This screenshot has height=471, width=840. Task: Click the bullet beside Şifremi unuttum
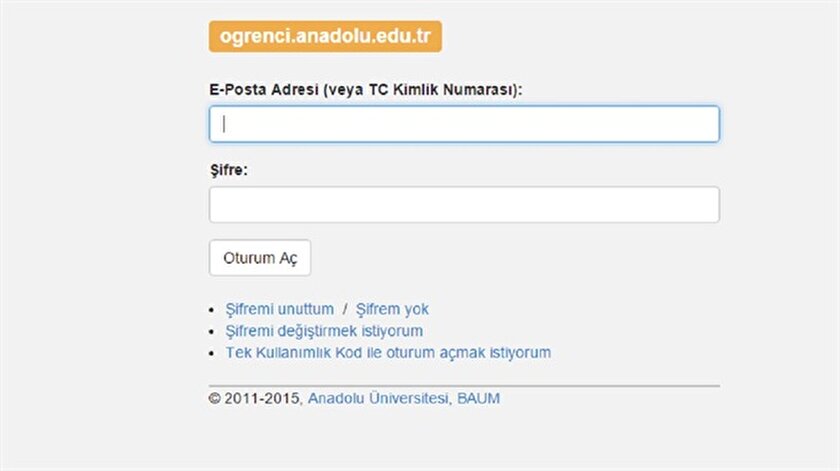coord(213,310)
